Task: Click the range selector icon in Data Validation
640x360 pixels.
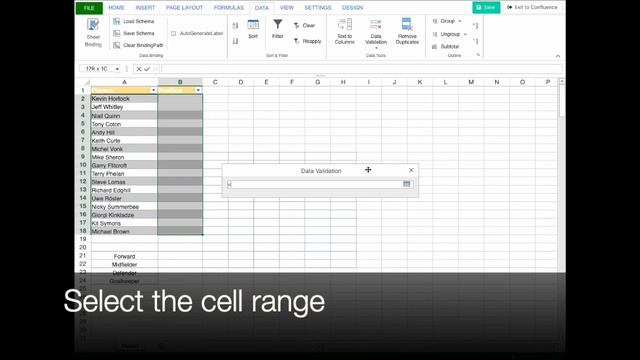Action: tap(407, 184)
